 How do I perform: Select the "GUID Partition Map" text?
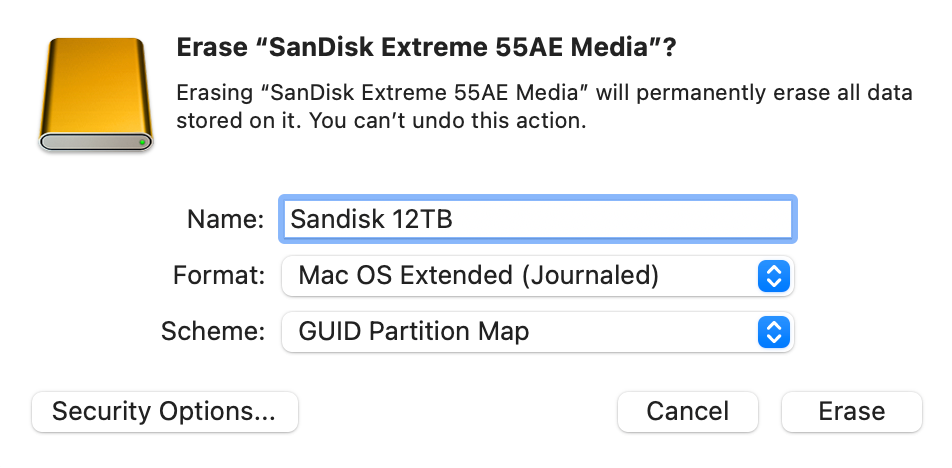click(x=413, y=332)
